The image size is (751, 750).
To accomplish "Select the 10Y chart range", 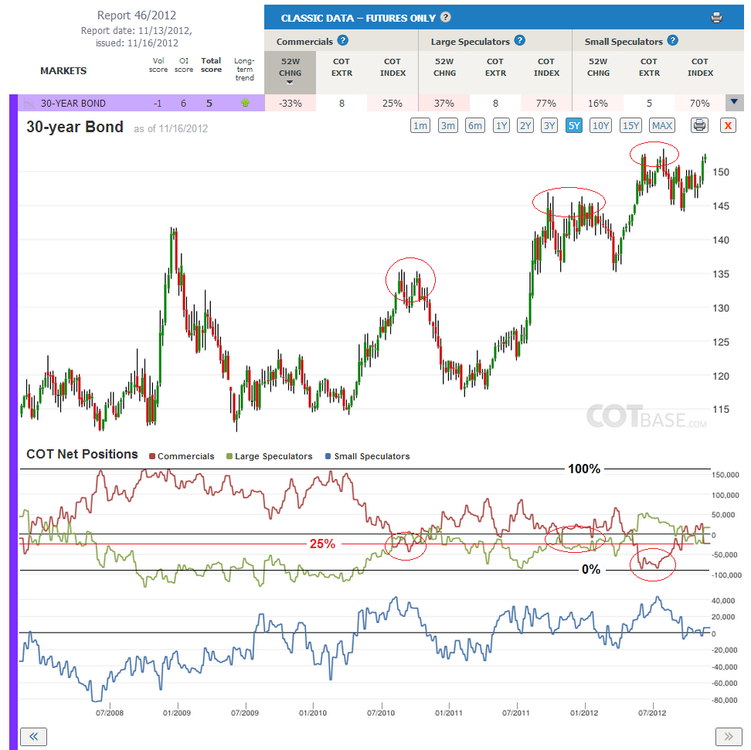I will coord(601,125).
